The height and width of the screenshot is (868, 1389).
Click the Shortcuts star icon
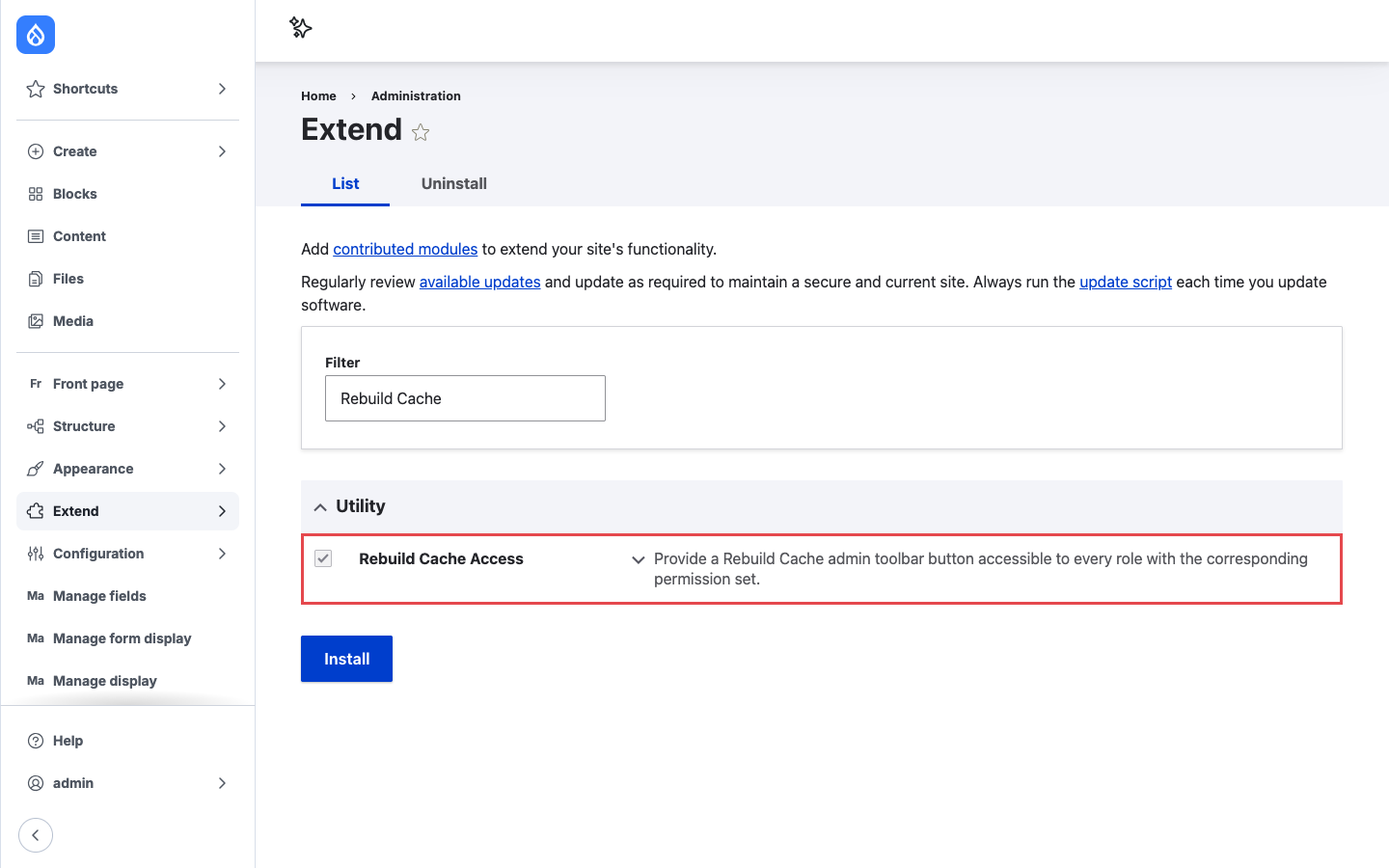(x=36, y=89)
